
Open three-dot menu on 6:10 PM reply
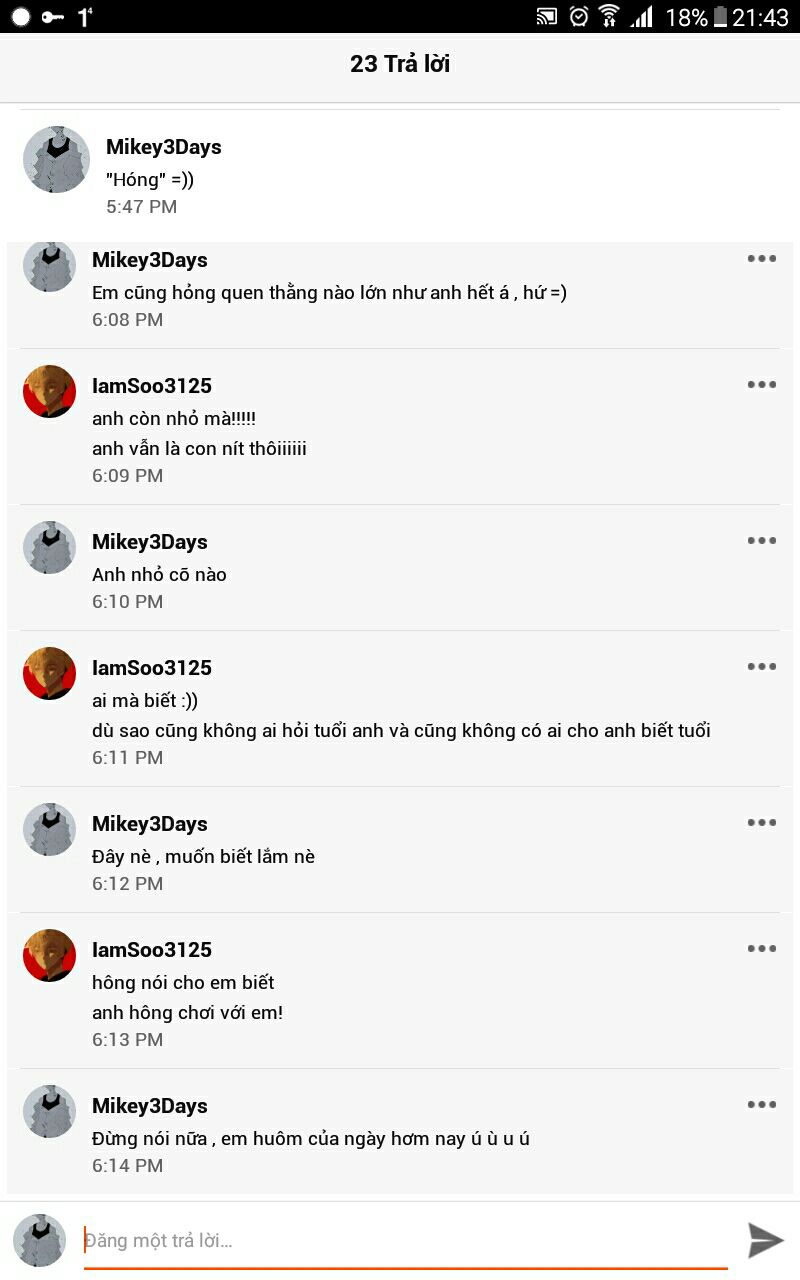762,541
